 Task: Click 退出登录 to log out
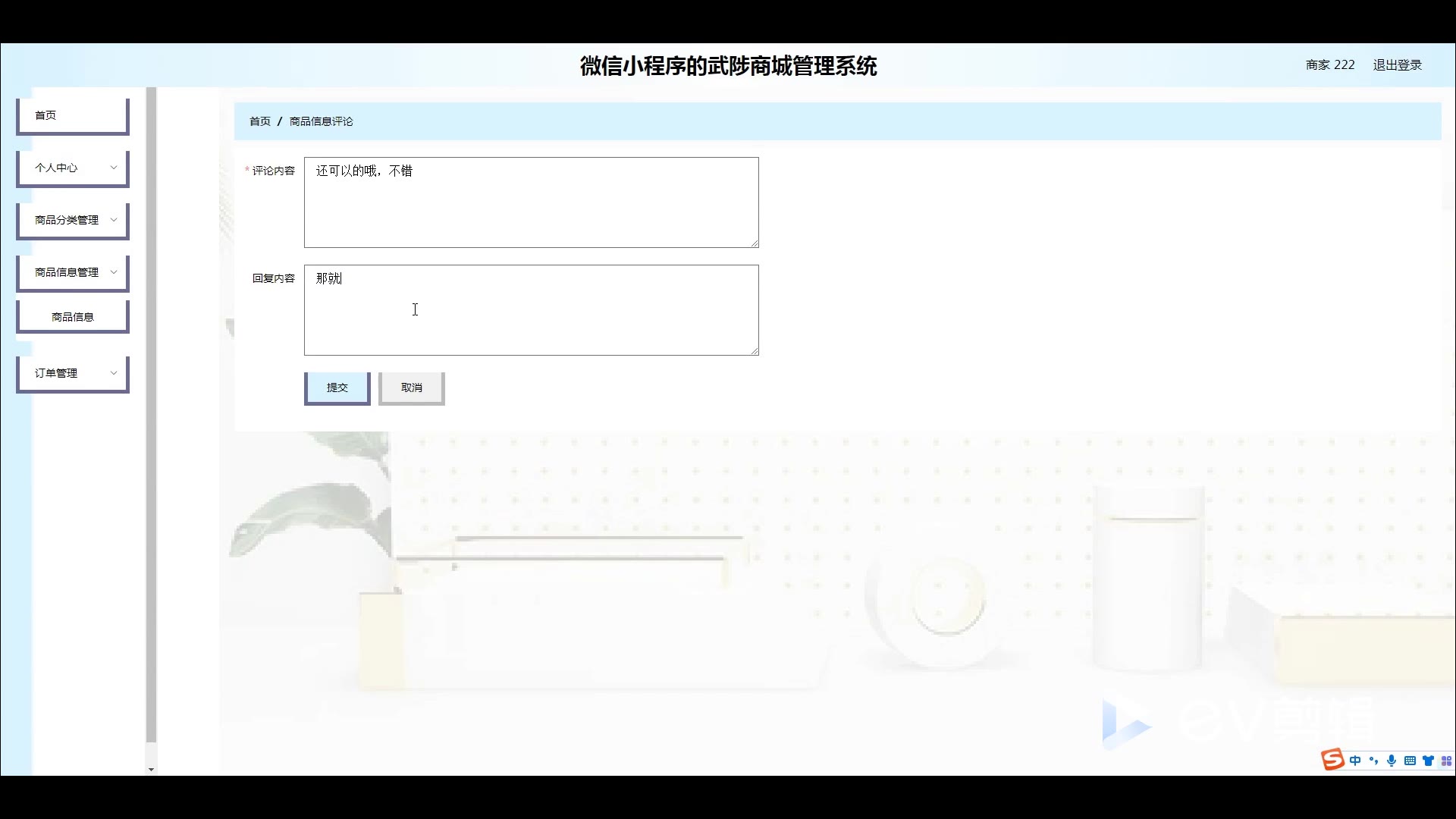(1397, 65)
